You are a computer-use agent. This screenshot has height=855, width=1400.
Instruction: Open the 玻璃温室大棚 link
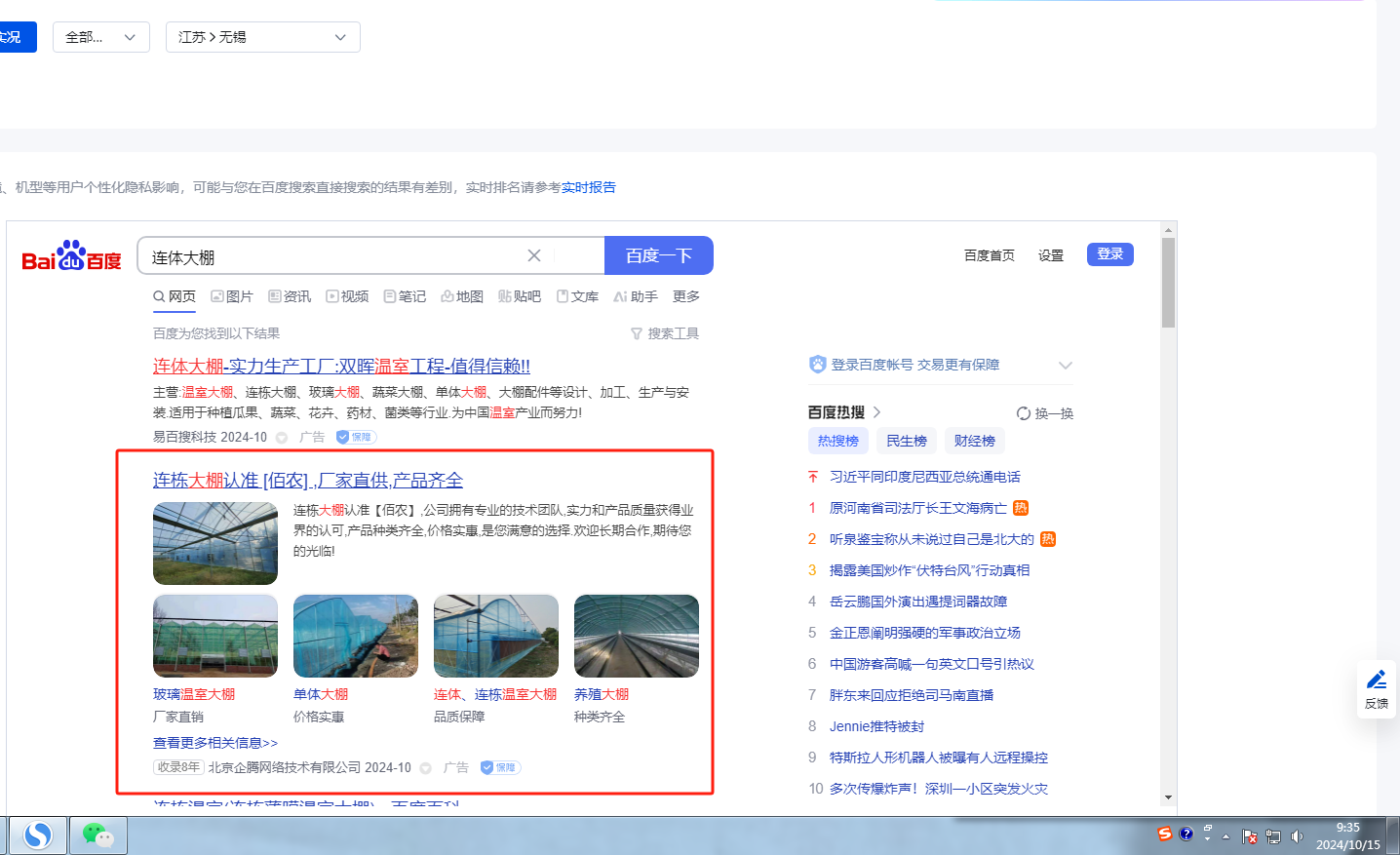pyautogui.click(x=194, y=694)
